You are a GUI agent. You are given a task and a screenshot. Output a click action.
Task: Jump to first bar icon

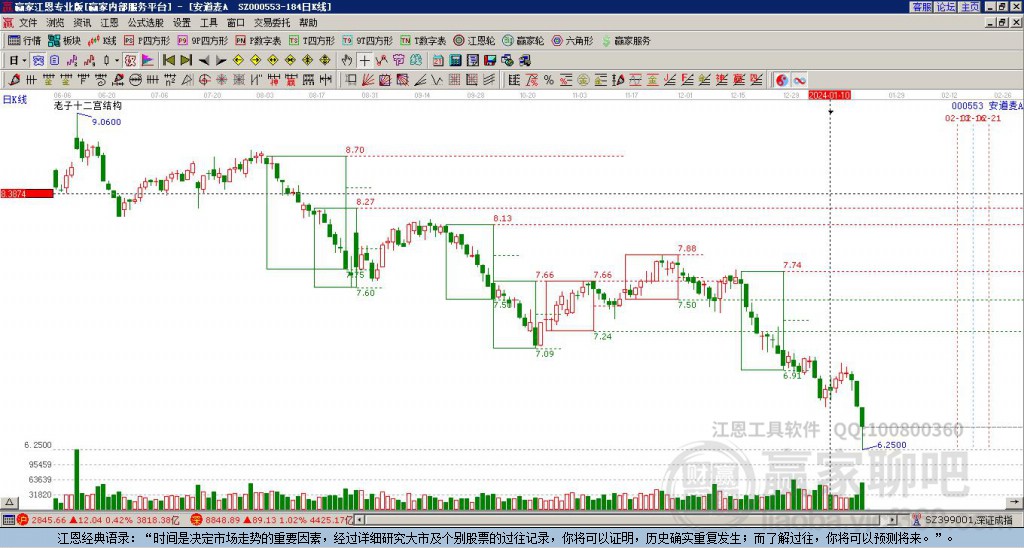168,61
